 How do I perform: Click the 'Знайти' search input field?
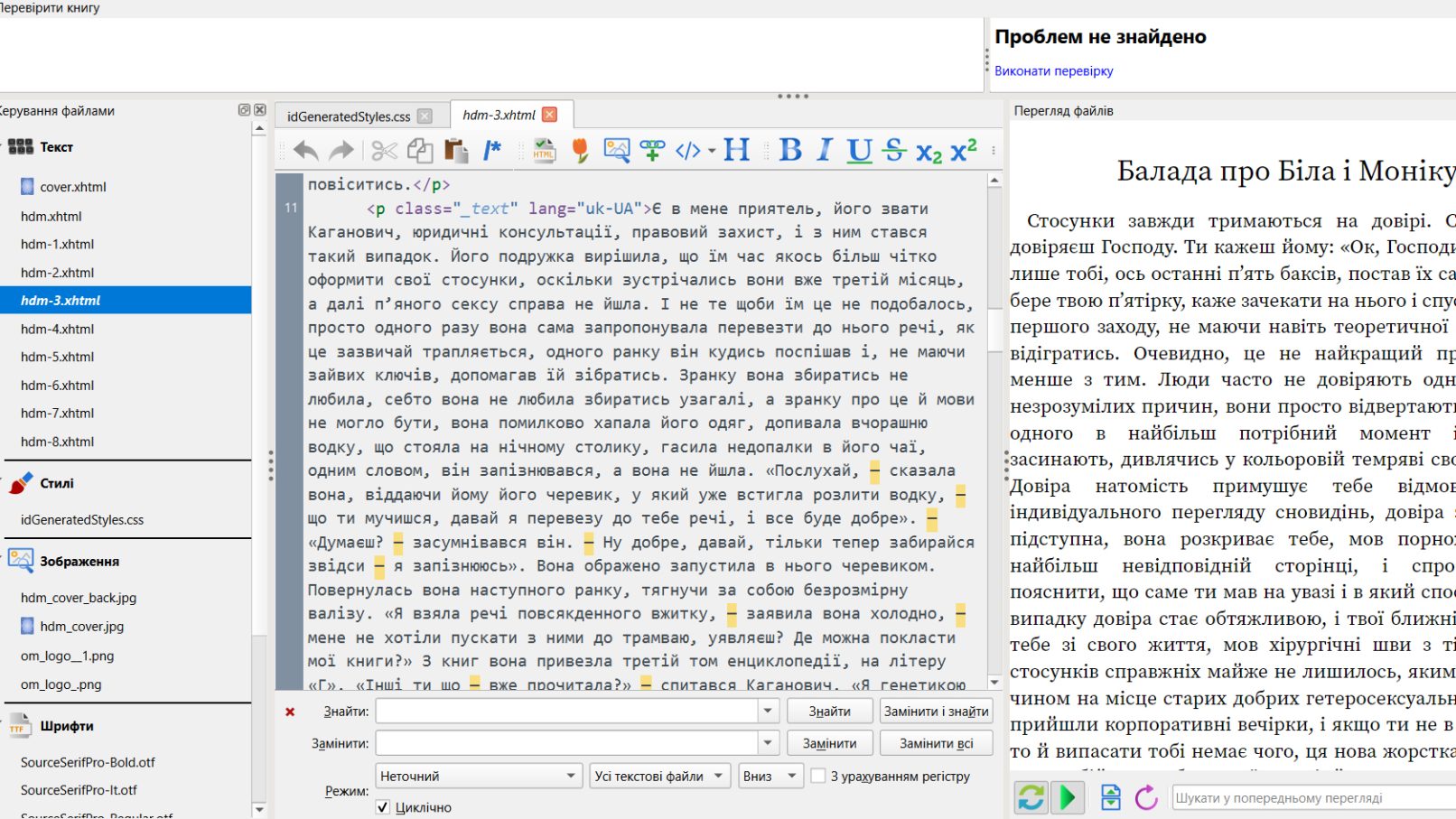tap(566, 712)
